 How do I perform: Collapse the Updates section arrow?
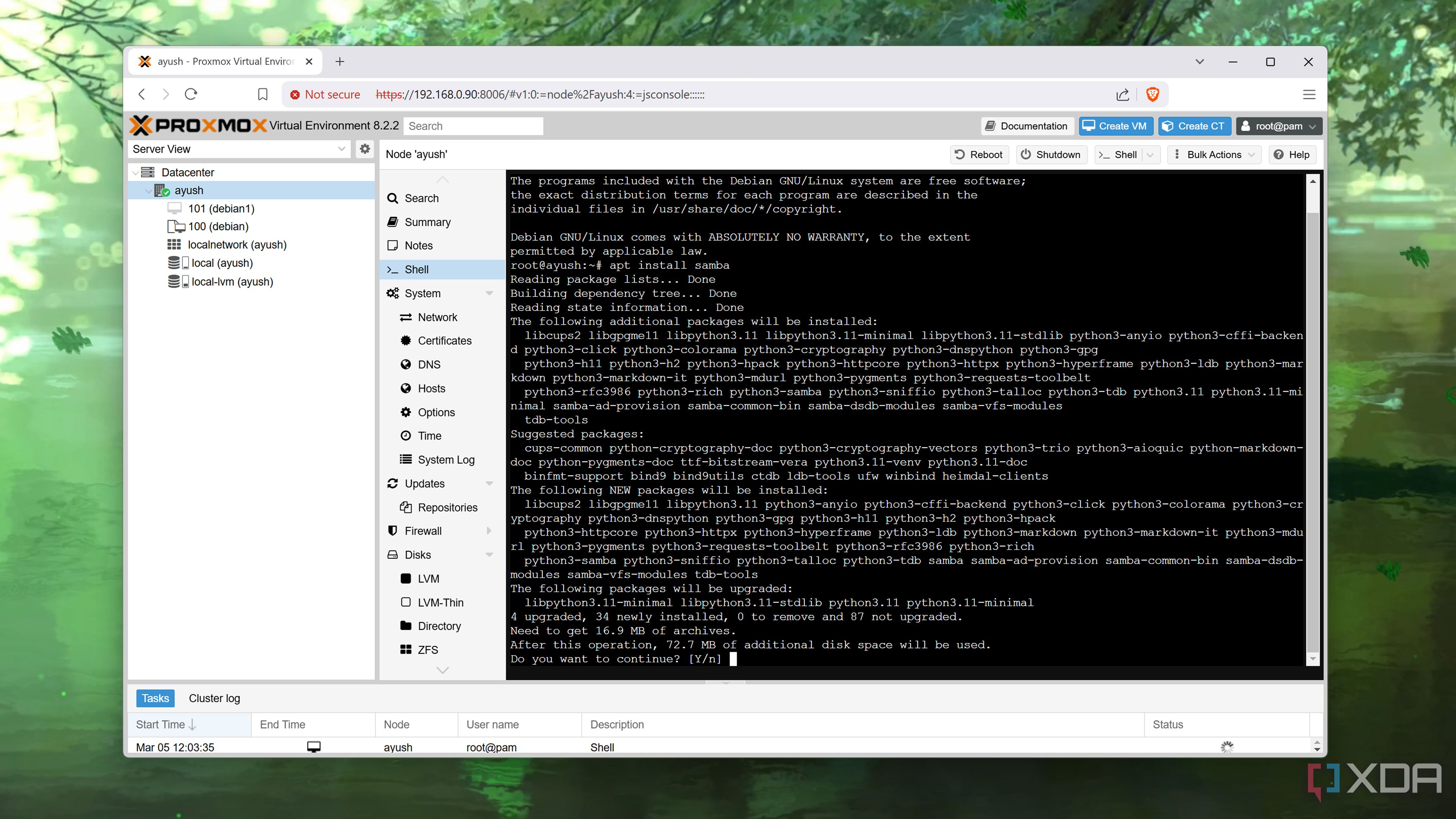click(x=490, y=484)
